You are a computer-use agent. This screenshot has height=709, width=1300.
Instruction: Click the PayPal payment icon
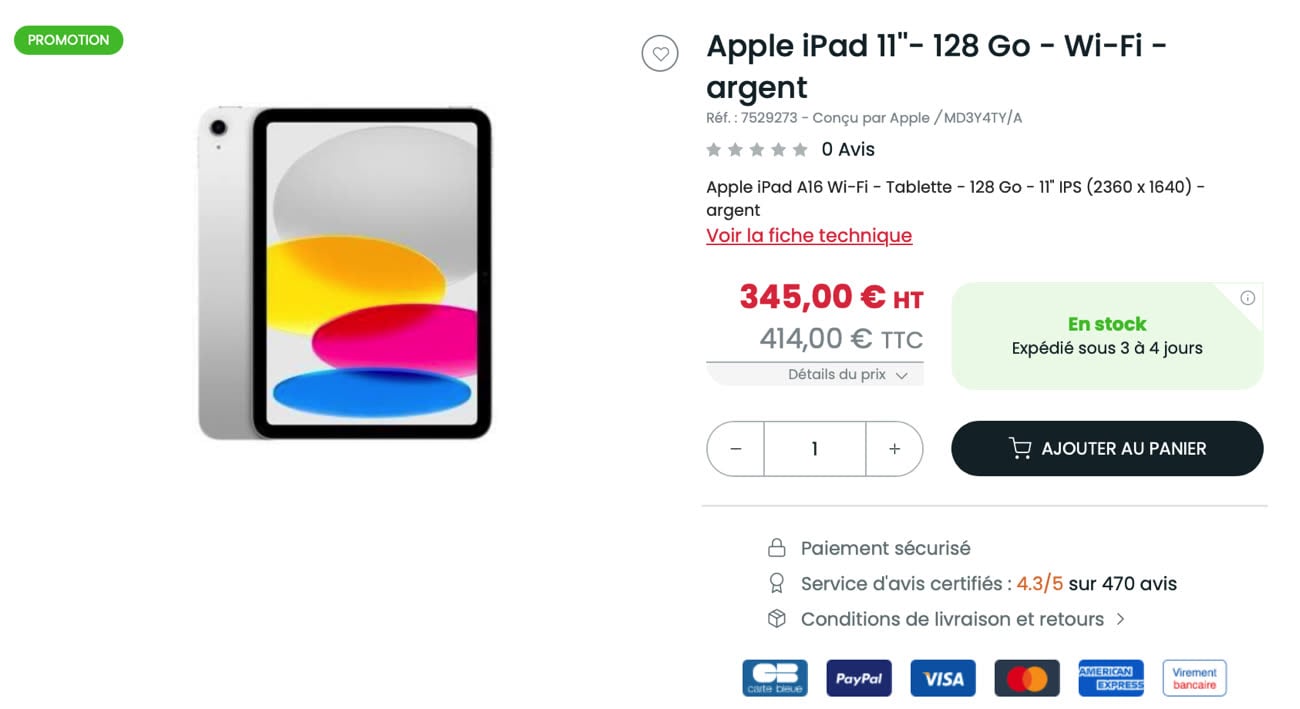tap(858, 678)
